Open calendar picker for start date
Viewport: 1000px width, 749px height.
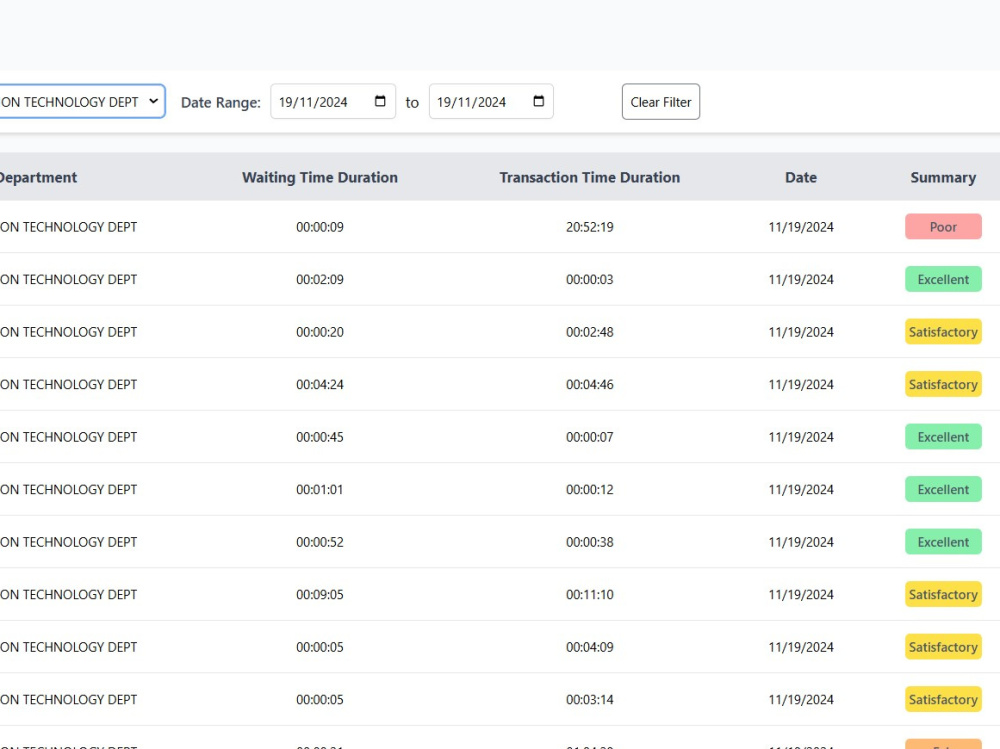(380, 101)
